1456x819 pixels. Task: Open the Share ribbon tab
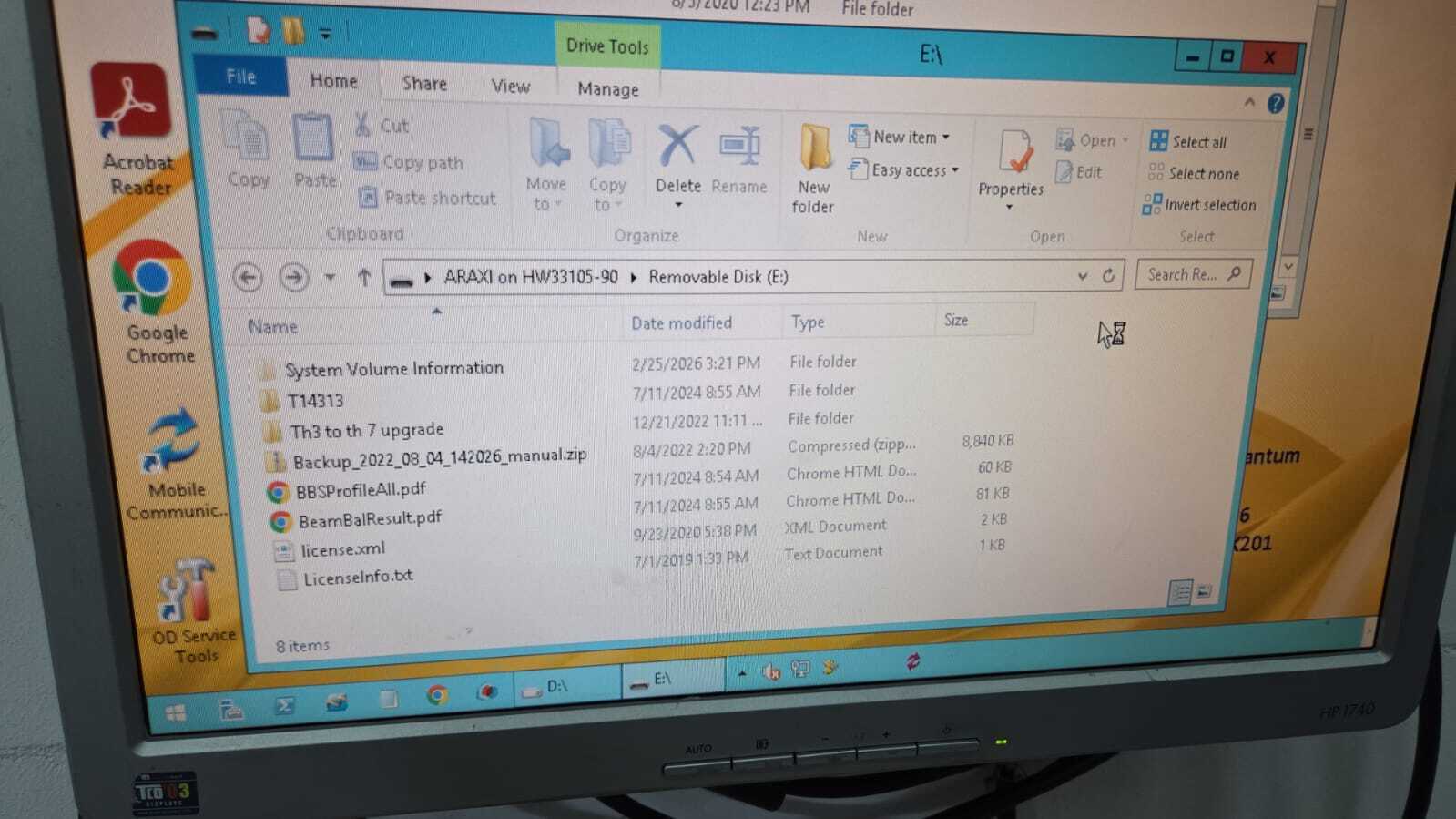(x=424, y=83)
